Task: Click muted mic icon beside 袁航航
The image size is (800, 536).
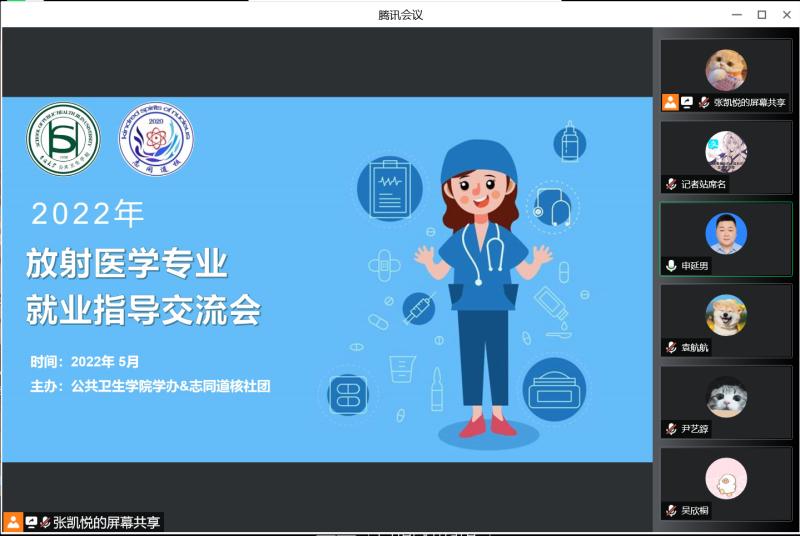Action: click(x=671, y=347)
